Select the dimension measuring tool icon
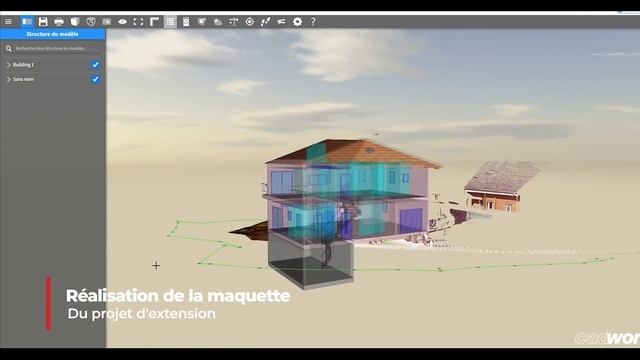Viewport: 640px width, 360px height. 234,22
